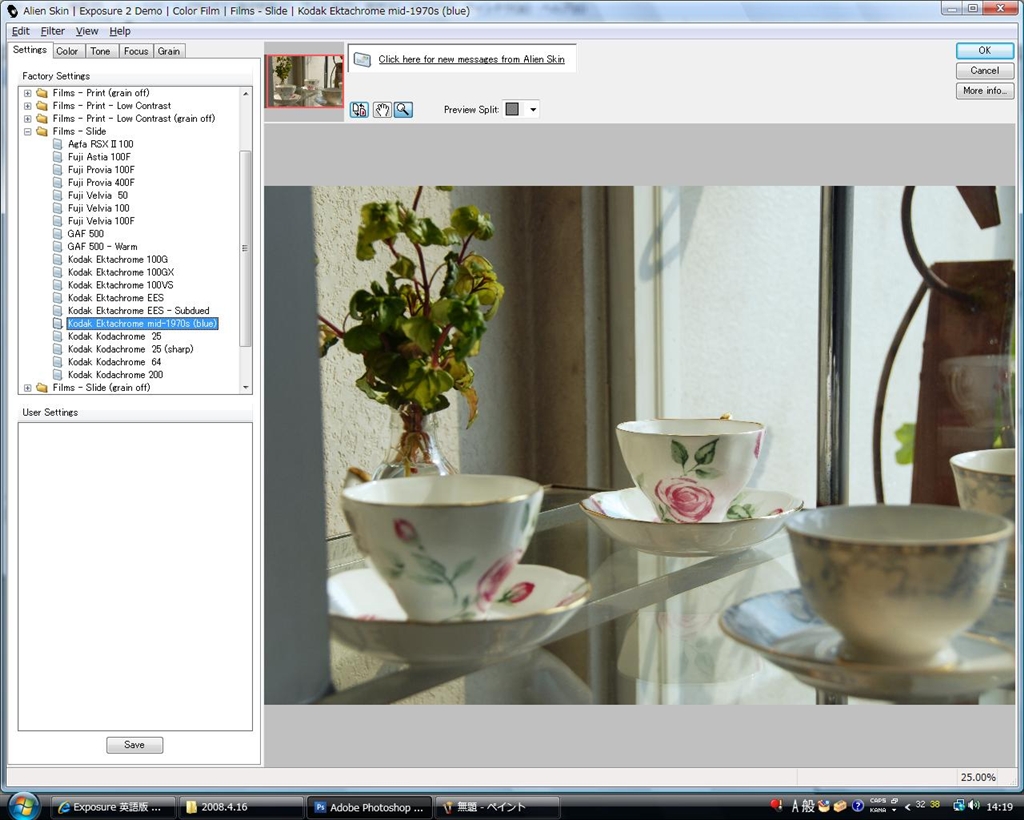Select Kodak Ektachrome EES - Subdued preset

pos(138,311)
